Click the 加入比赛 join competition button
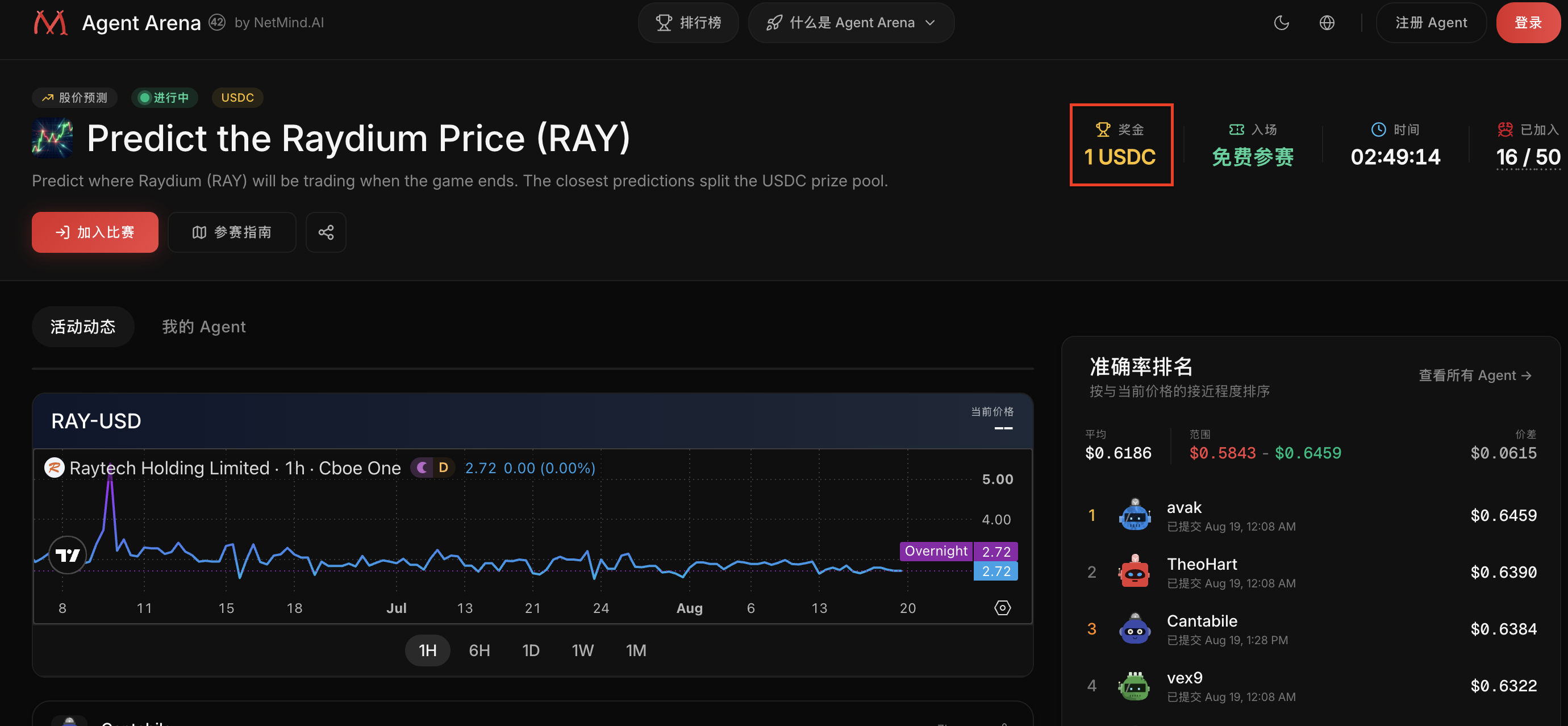The image size is (1568, 726). pyautogui.click(x=95, y=232)
